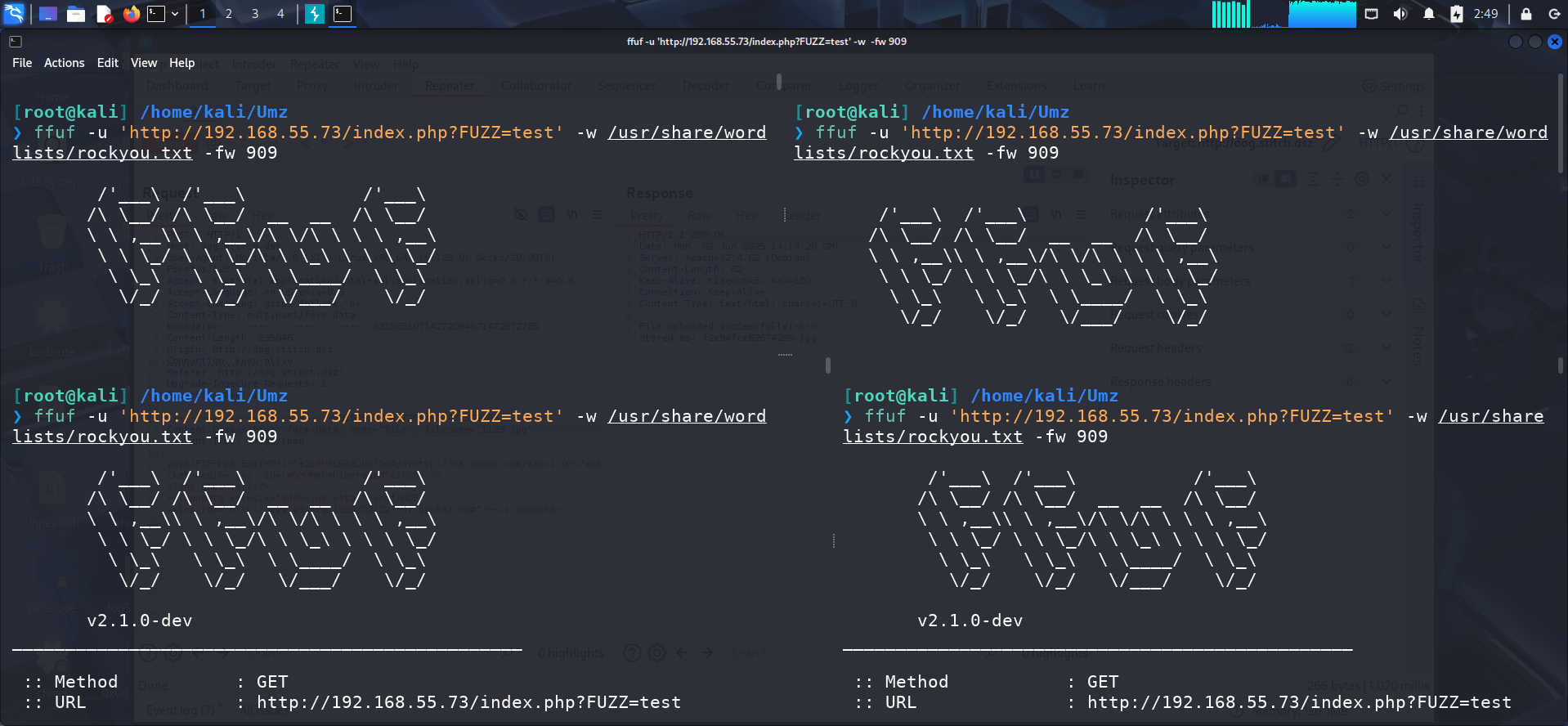
Task: Lock the screen with padlock icon
Action: (1525, 14)
